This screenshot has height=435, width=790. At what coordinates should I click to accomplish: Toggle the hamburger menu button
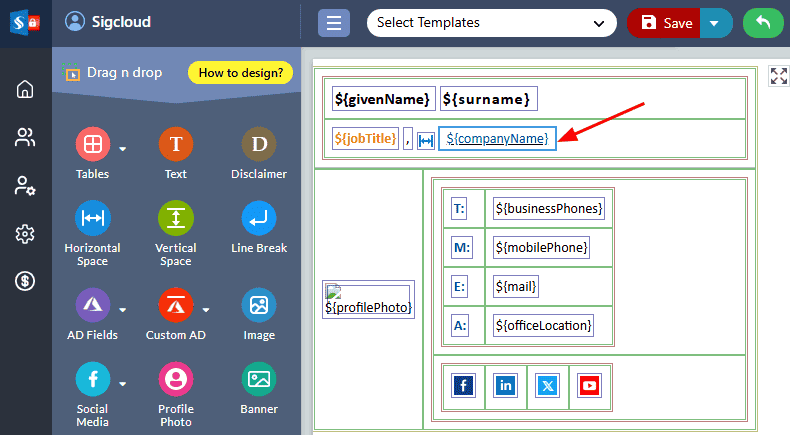point(334,22)
